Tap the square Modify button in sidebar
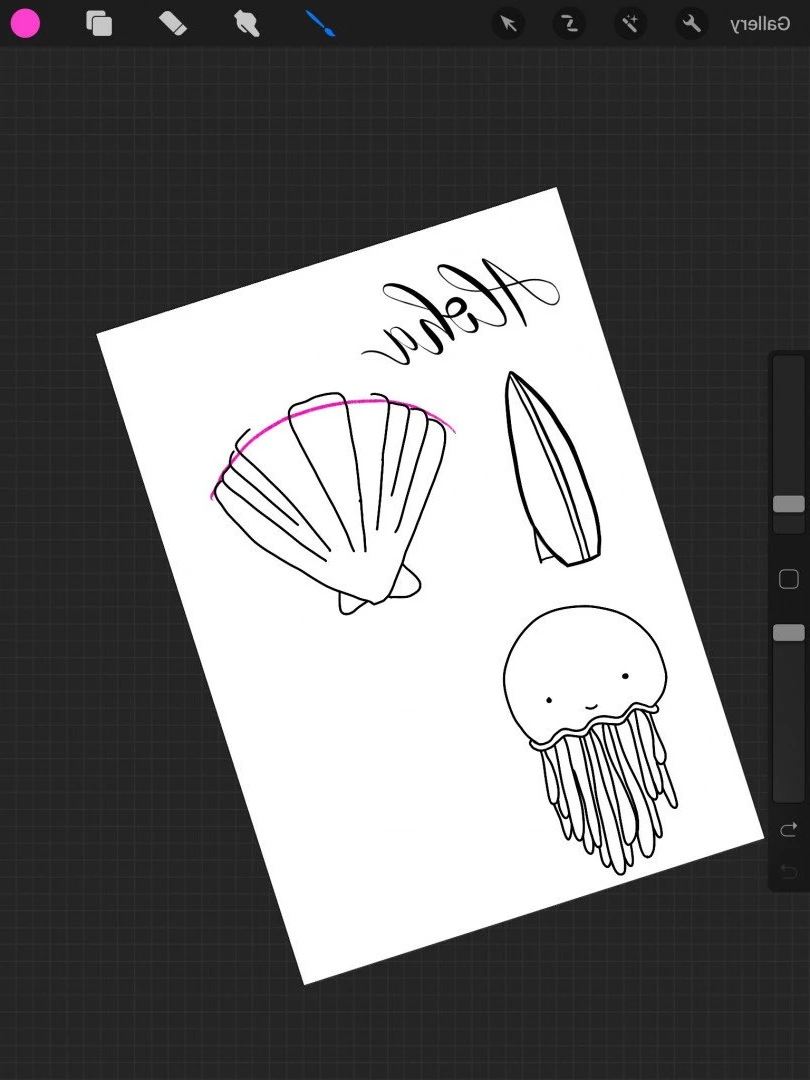810x1080 pixels. coord(789,579)
